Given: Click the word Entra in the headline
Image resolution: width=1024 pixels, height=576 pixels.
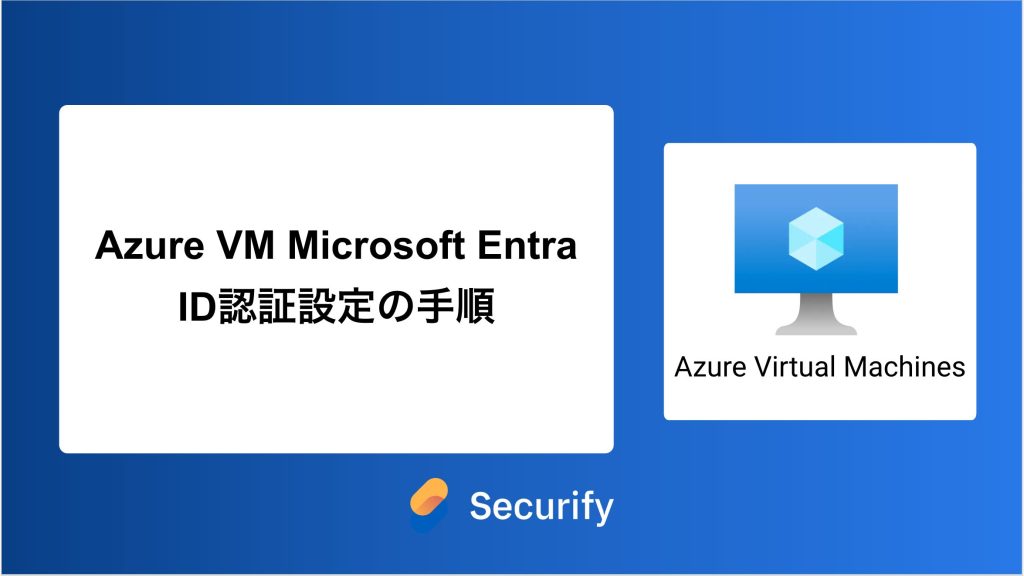Looking at the screenshot, I should point(527,246).
